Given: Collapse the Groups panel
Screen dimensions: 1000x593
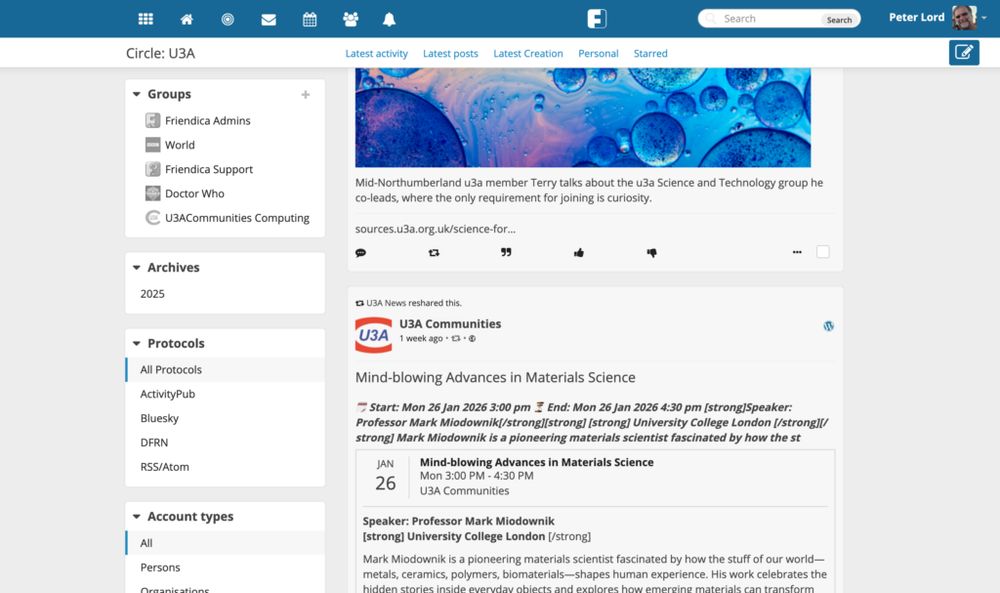Looking at the screenshot, I should pyautogui.click(x=136, y=94).
